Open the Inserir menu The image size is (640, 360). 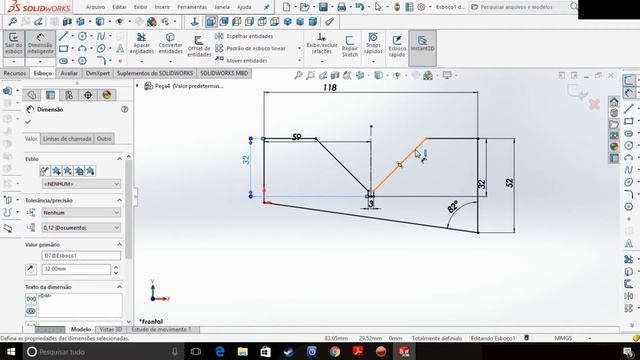point(162,7)
